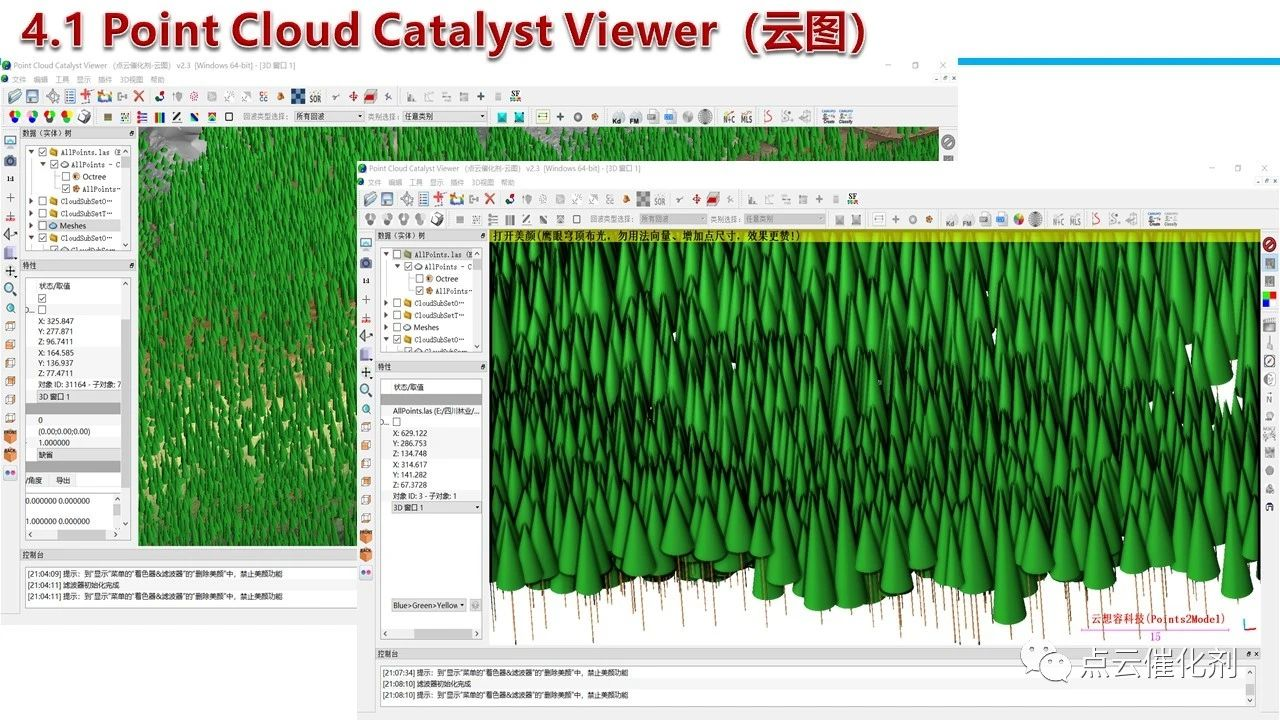Open 所有回波 dropdown in back window
The height and width of the screenshot is (720, 1280).
329,117
